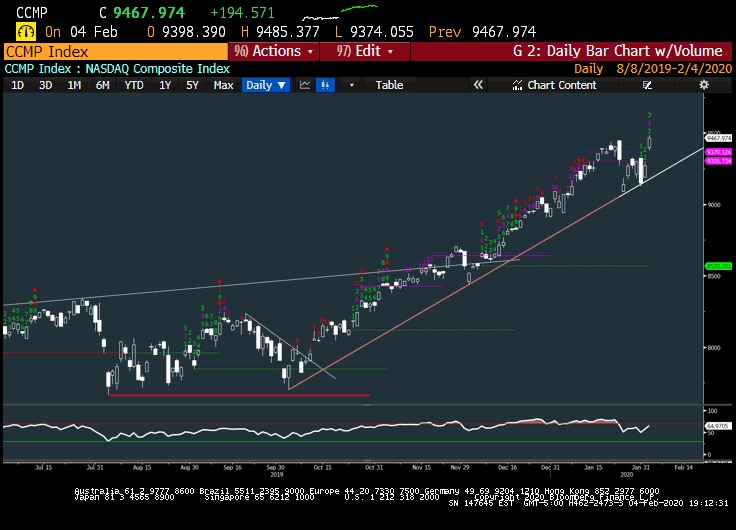Image resolution: width=736 pixels, height=530 pixels.
Task: Select the Max range tab
Action: coord(223,85)
